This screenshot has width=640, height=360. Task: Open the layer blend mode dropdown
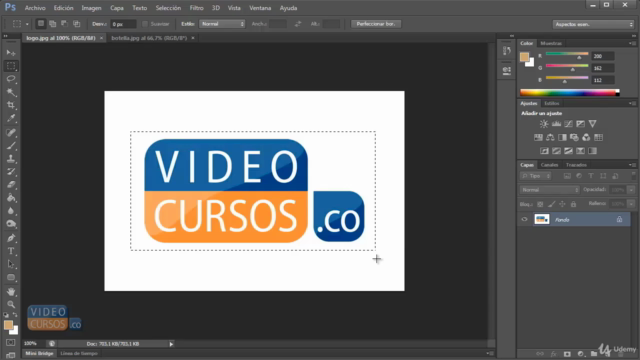point(550,190)
